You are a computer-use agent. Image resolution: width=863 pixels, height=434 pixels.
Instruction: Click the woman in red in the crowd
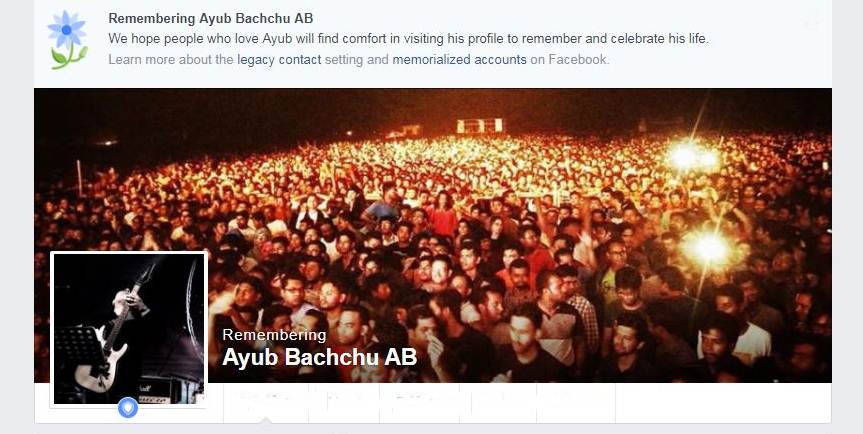pos(441,215)
